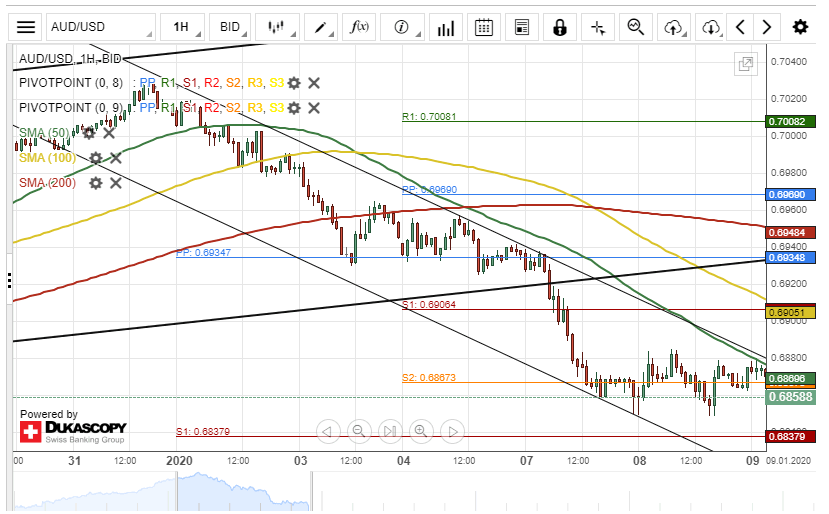Click the SMA (100) label

[48, 158]
